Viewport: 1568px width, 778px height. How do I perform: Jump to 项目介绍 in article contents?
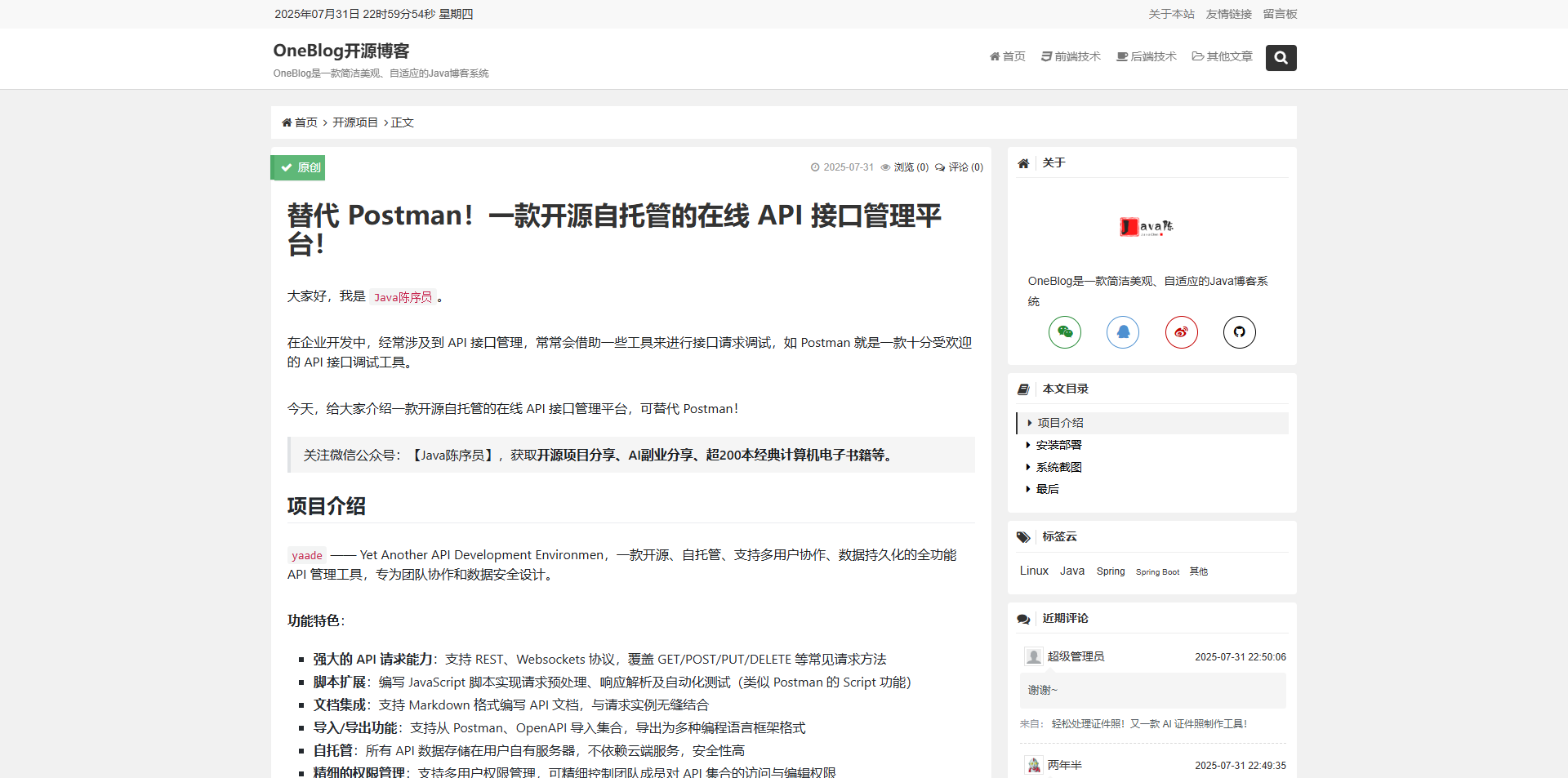tap(1060, 423)
